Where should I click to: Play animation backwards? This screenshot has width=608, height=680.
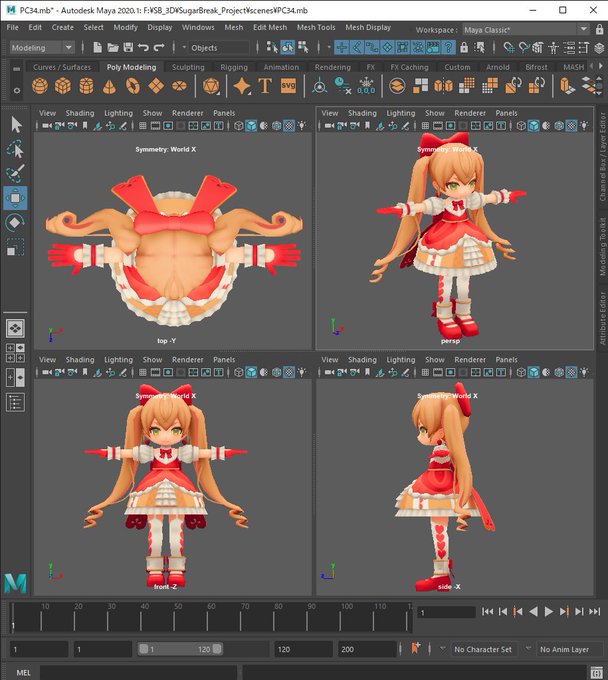click(533, 611)
